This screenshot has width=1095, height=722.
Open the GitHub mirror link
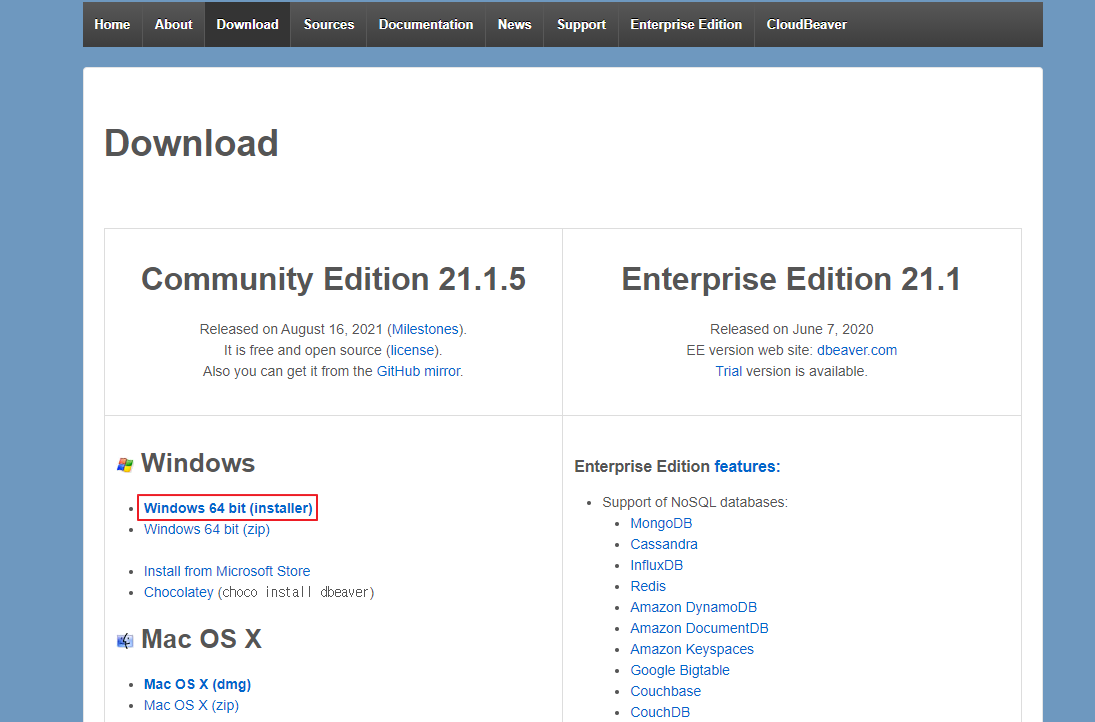418,371
